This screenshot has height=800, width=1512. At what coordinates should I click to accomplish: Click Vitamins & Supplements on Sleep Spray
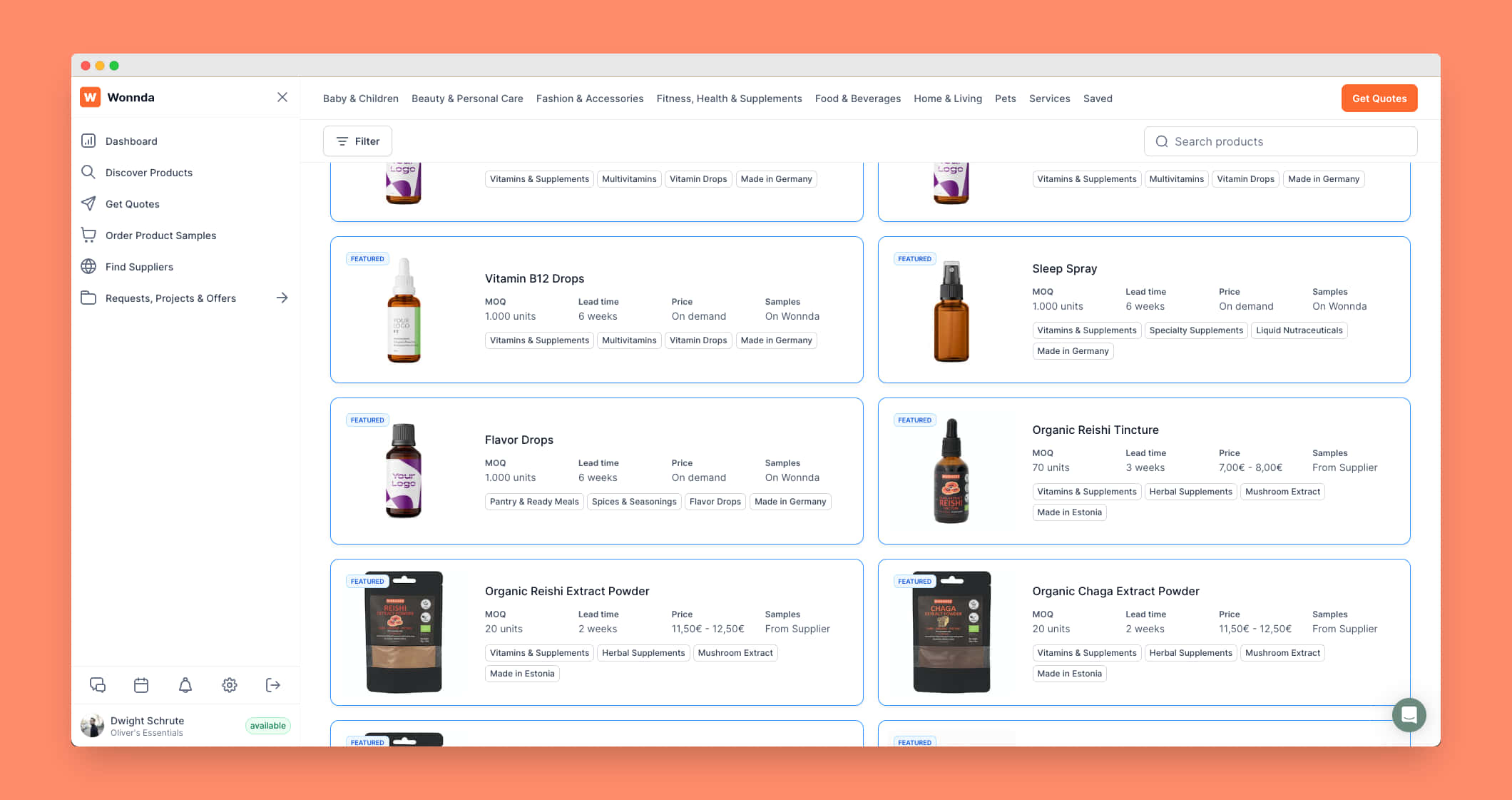click(1087, 330)
